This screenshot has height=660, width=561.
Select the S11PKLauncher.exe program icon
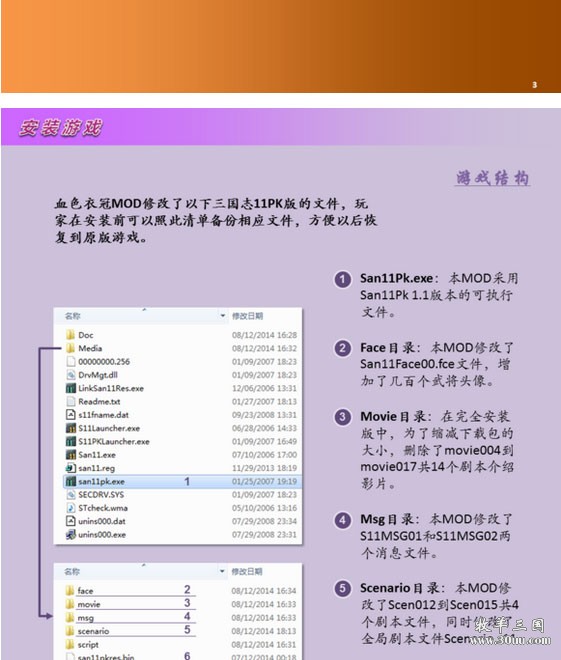[71, 442]
